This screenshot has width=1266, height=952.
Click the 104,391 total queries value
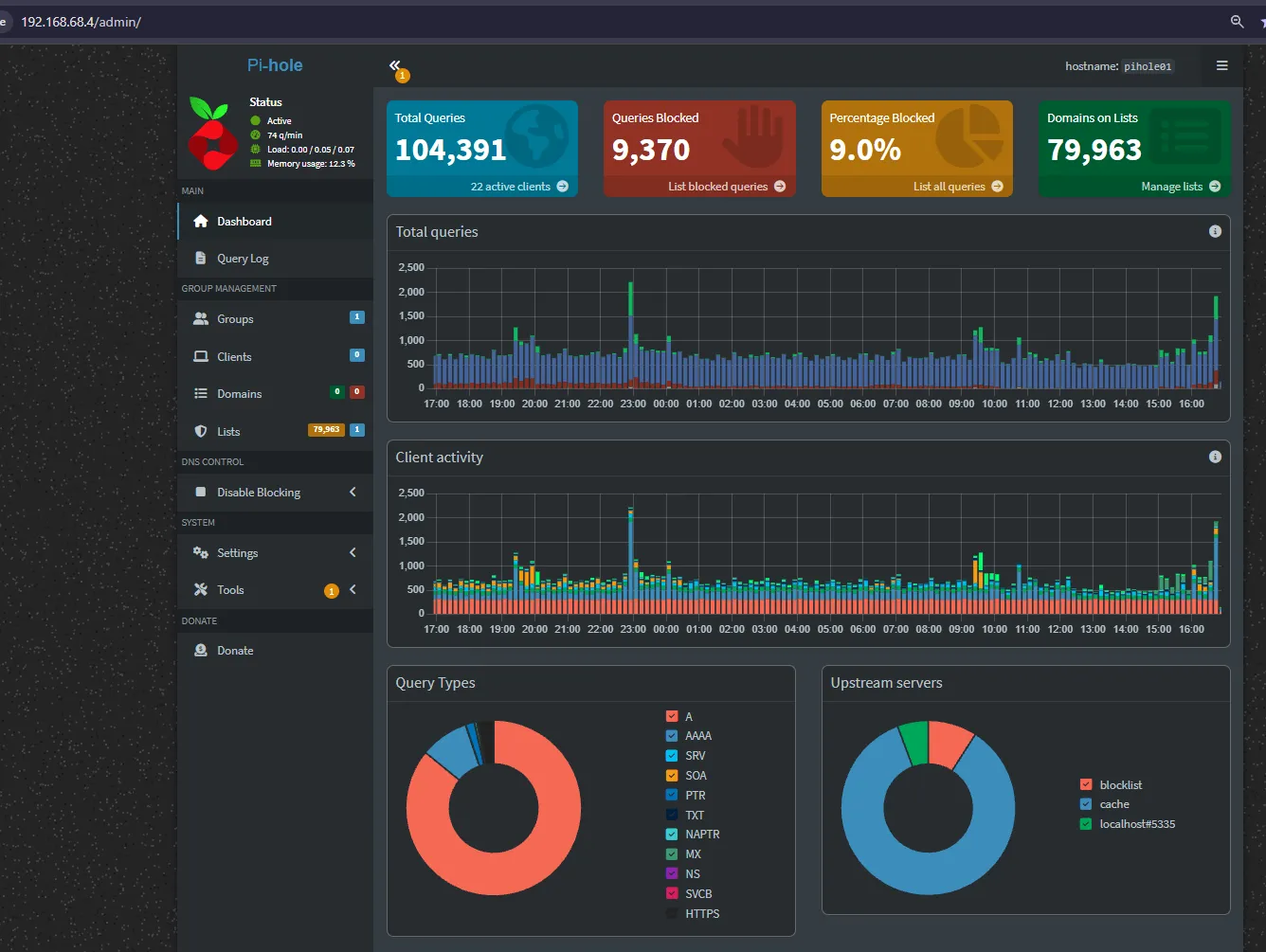coord(451,150)
